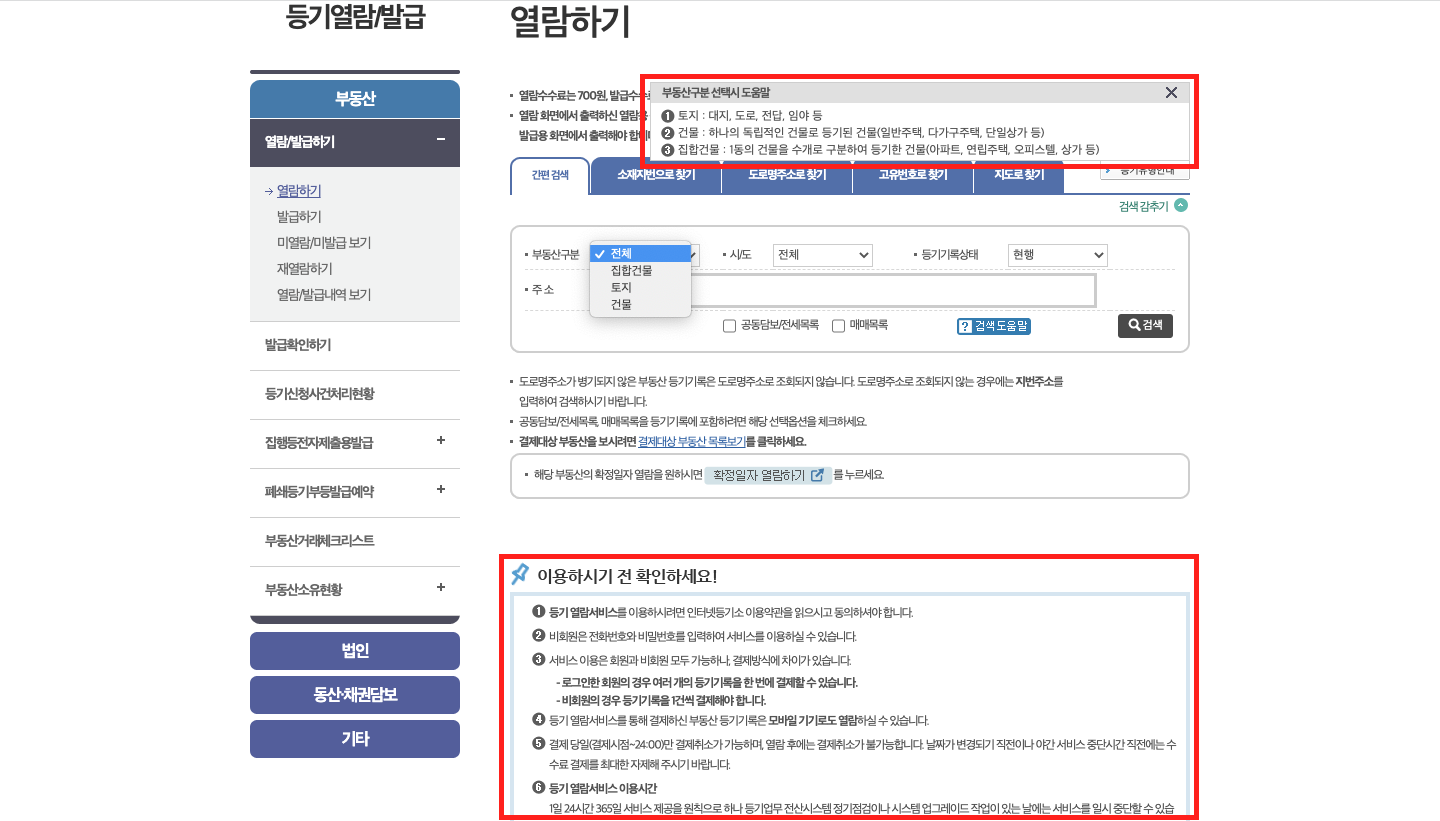Click the 법인 section button in the sidebar
Screen dimensions: 1440x821
354,650
